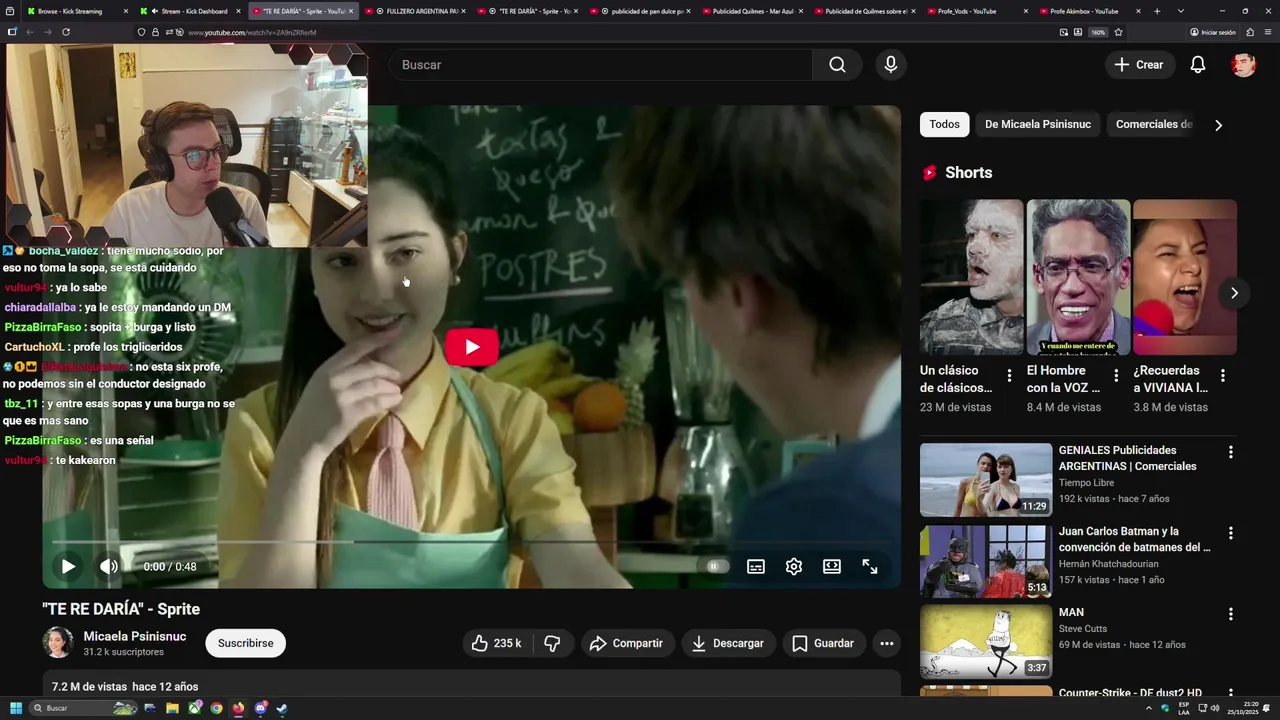Switch to Stream - Kick Dashboard tab
1280x720 pixels.
point(188,11)
